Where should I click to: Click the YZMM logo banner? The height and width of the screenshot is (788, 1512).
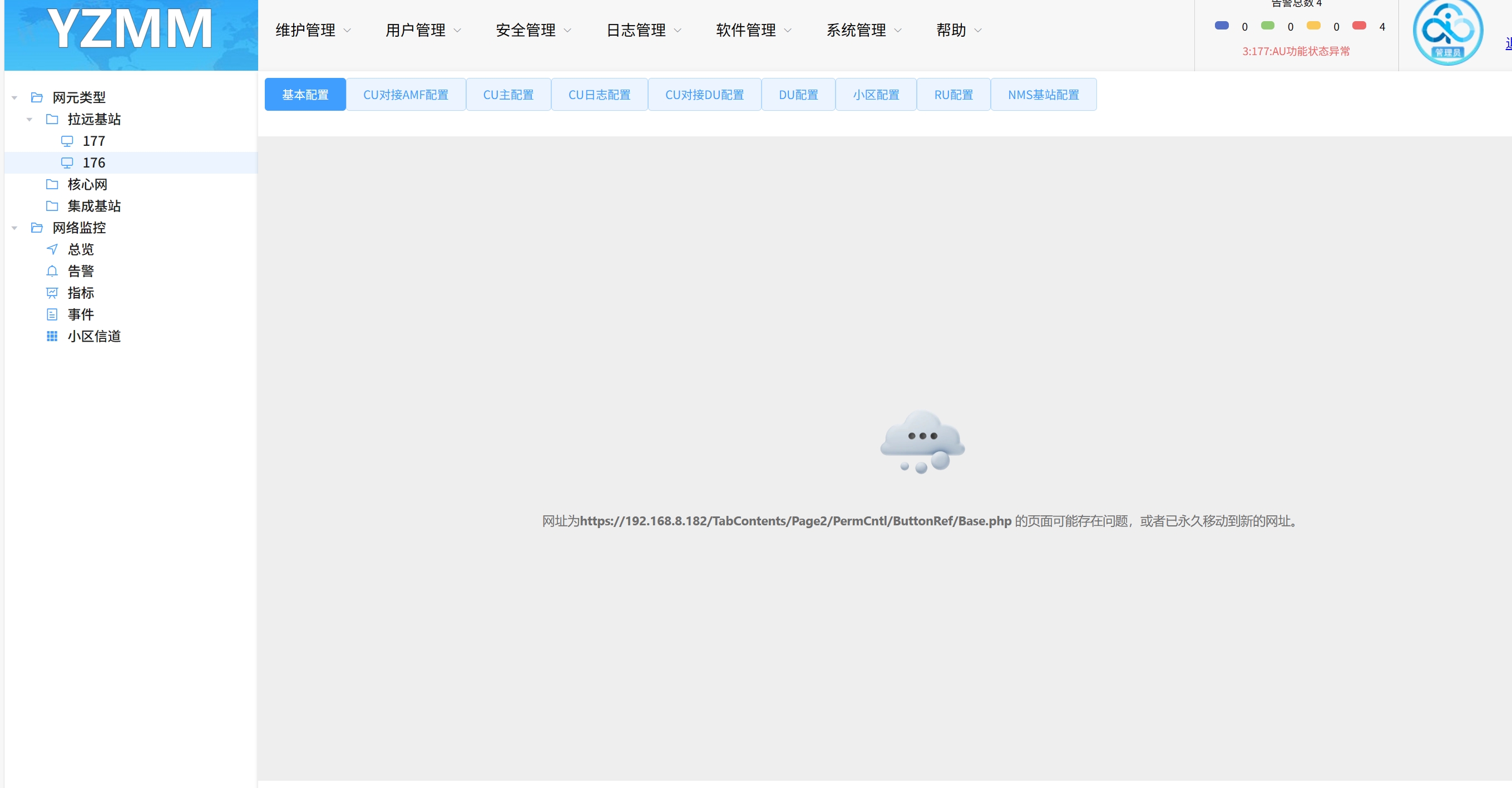point(131,35)
